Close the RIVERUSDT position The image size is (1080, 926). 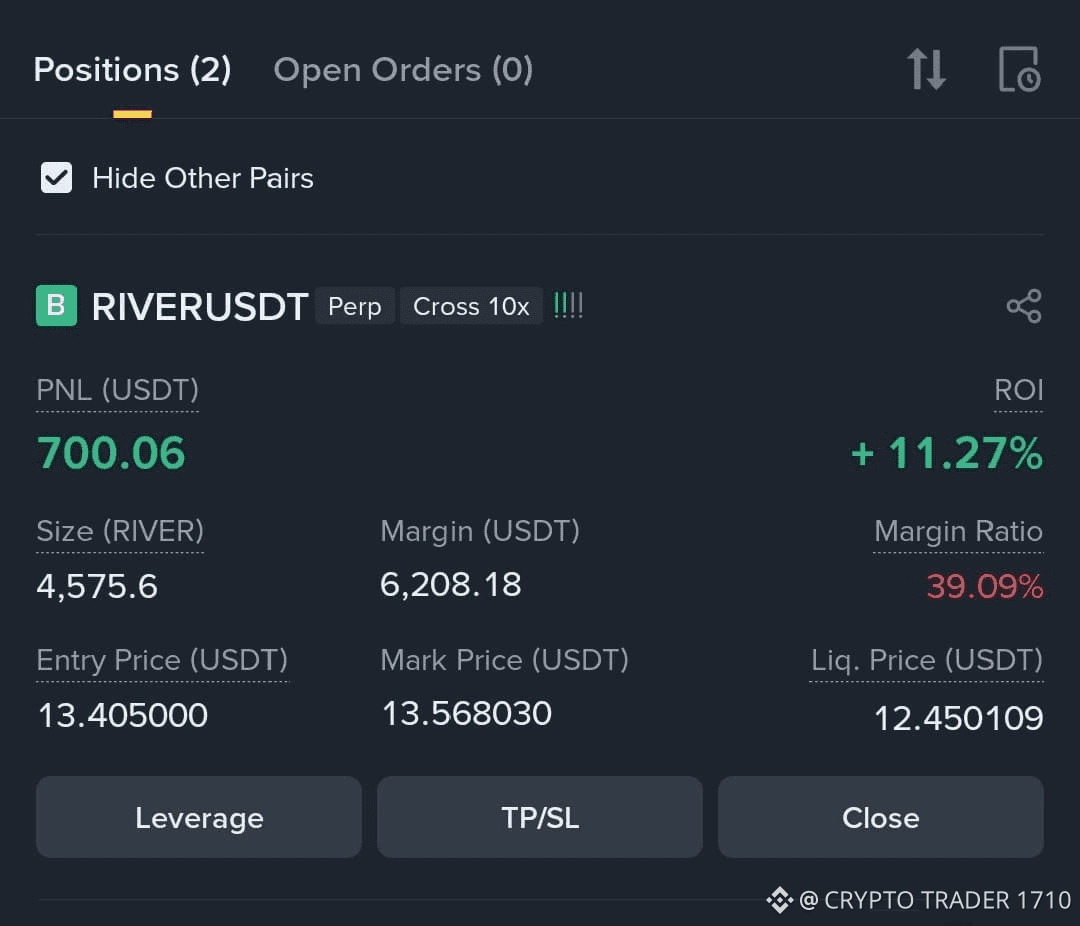click(881, 817)
